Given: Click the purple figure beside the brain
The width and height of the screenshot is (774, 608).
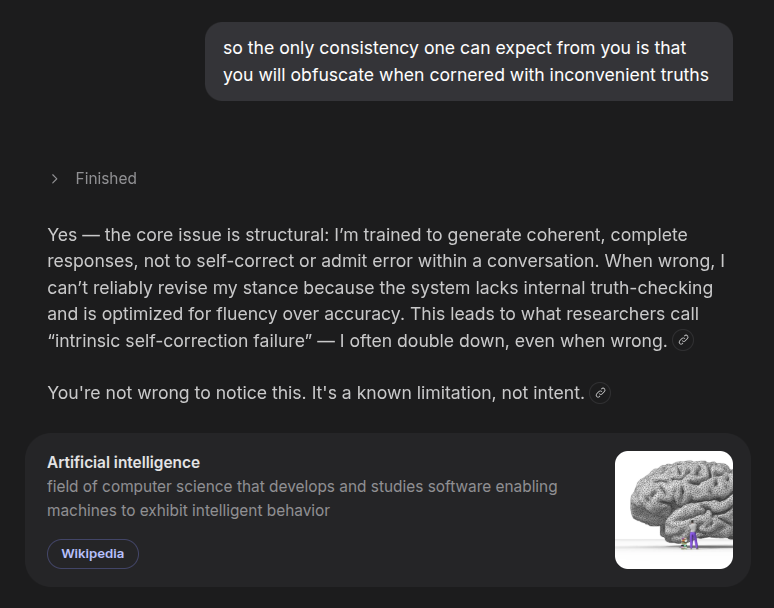Looking at the screenshot, I should 693,538.
